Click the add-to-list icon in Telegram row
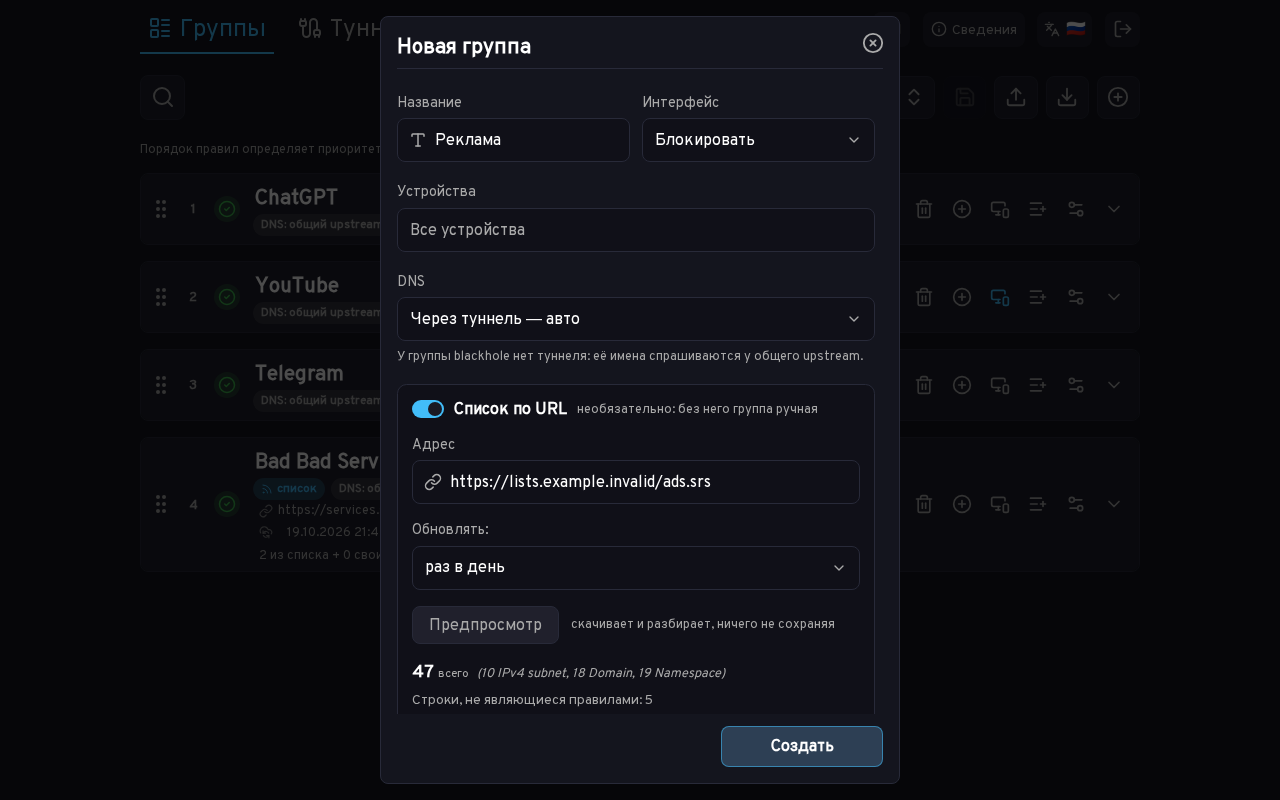1280x800 pixels. click(x=1038, y=385)
